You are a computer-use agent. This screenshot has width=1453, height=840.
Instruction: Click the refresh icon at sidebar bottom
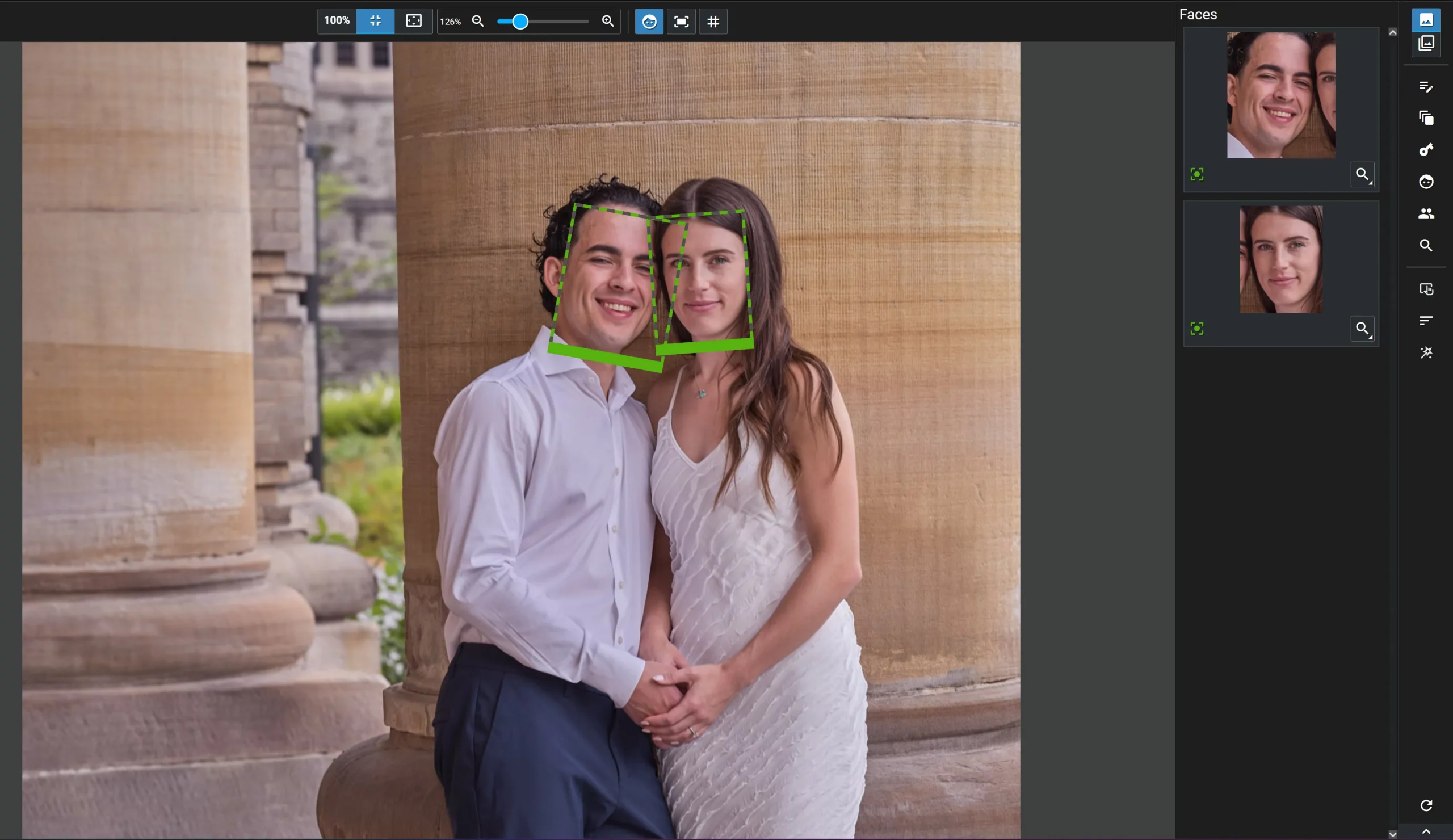coord(1425,805)
